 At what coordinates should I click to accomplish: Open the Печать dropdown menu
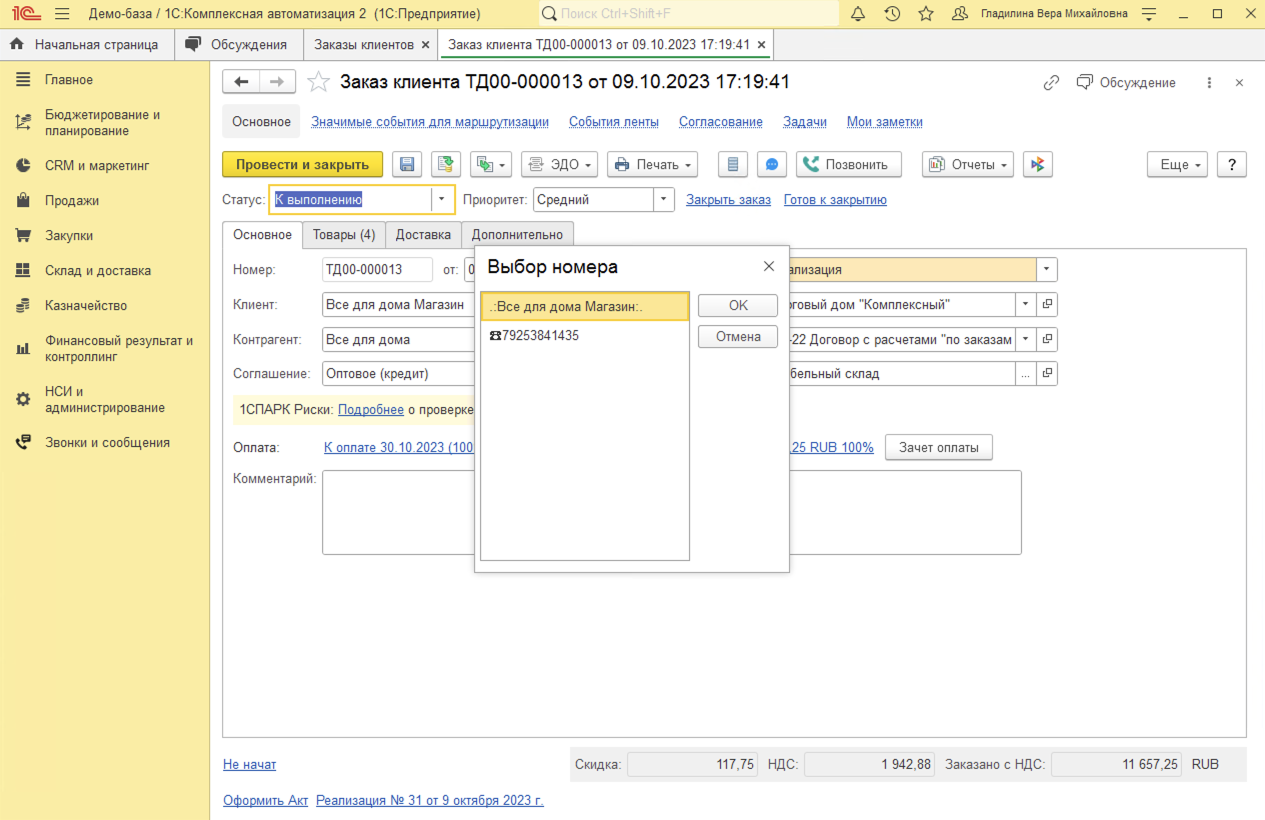652,165
